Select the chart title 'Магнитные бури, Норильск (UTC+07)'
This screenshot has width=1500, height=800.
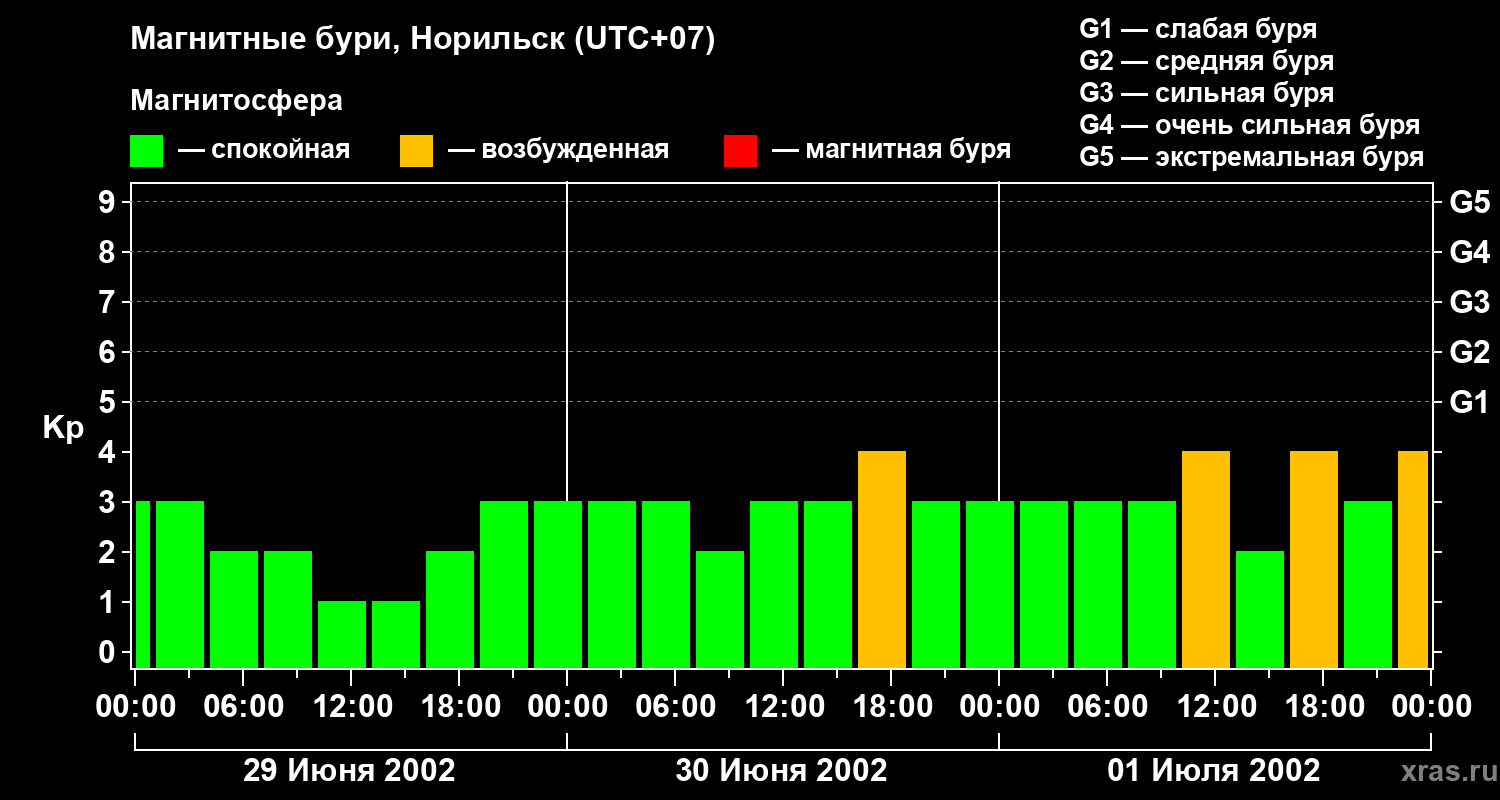coord(423,40)
